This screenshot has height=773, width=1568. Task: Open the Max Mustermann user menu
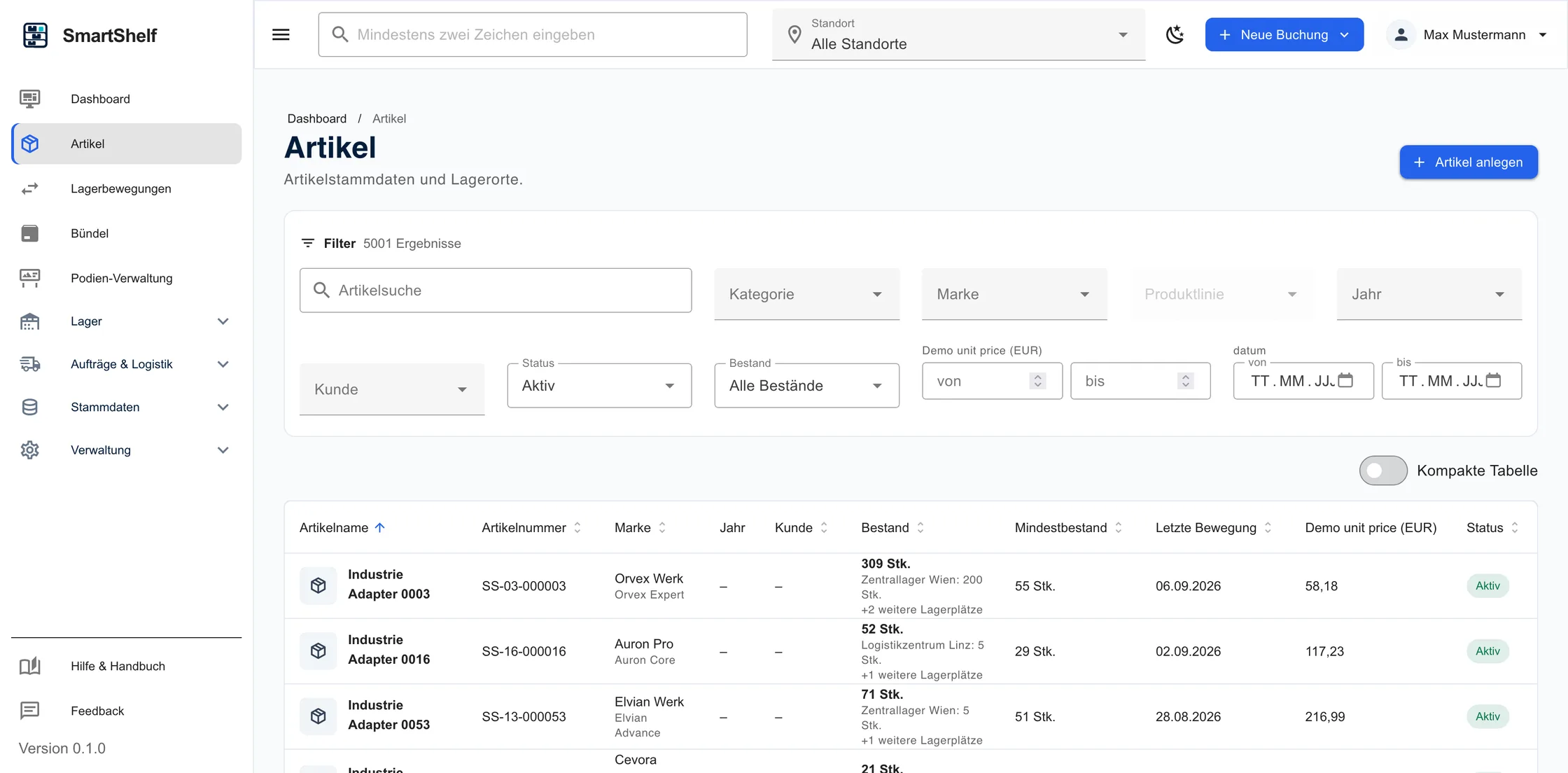[x=1468, y=34]
